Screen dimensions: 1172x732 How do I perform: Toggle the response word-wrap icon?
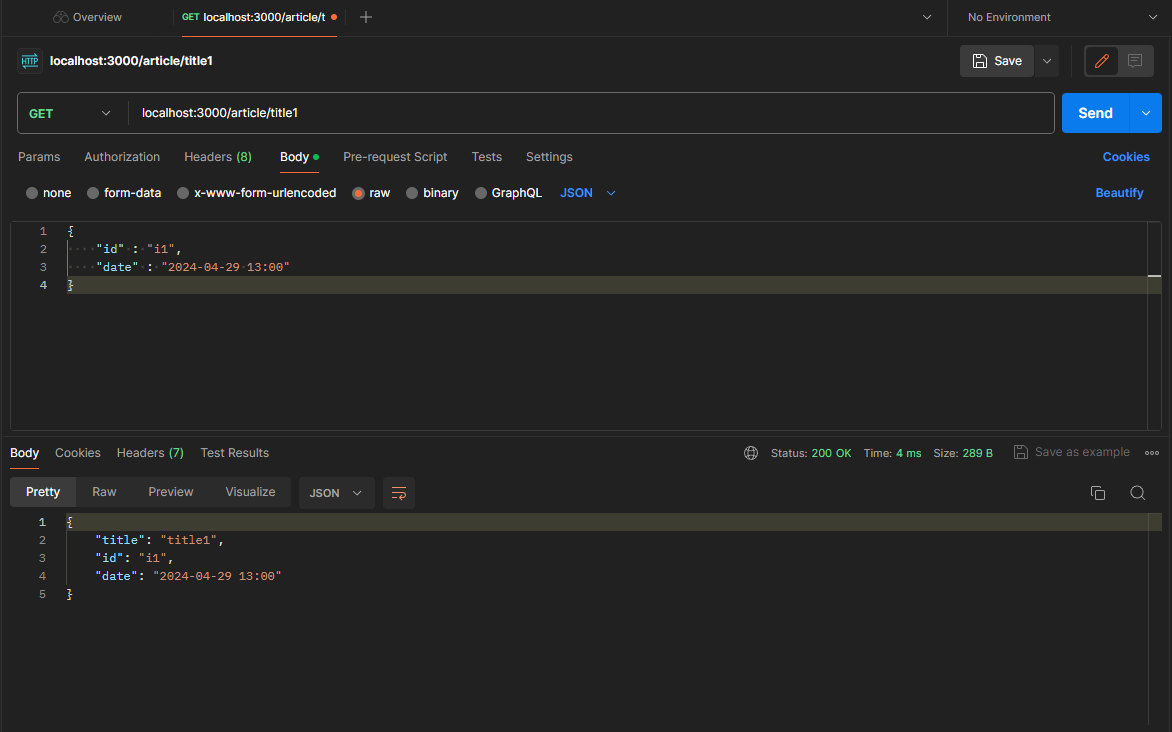pos(399,493)
